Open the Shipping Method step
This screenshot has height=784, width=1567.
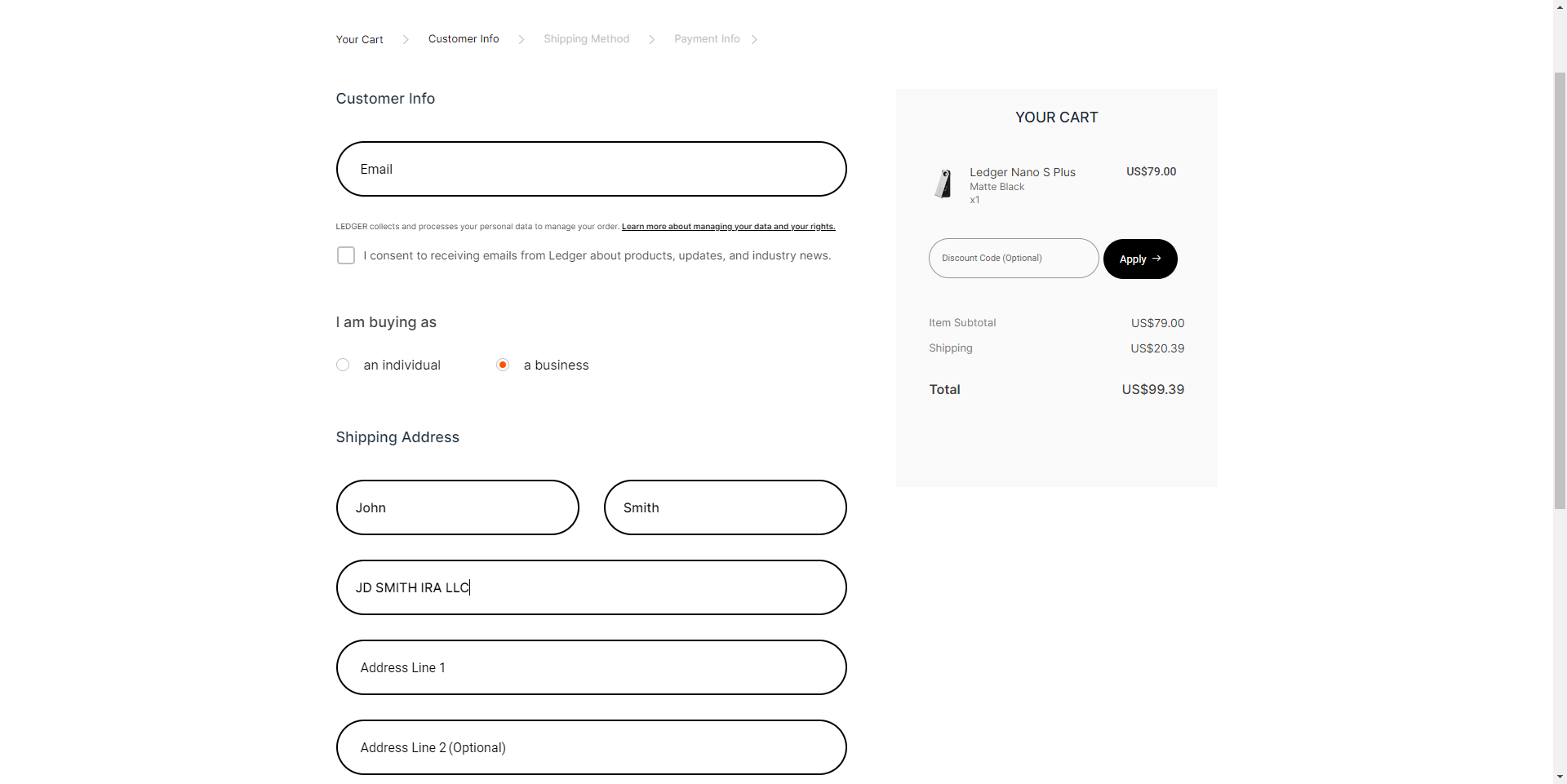586,39
